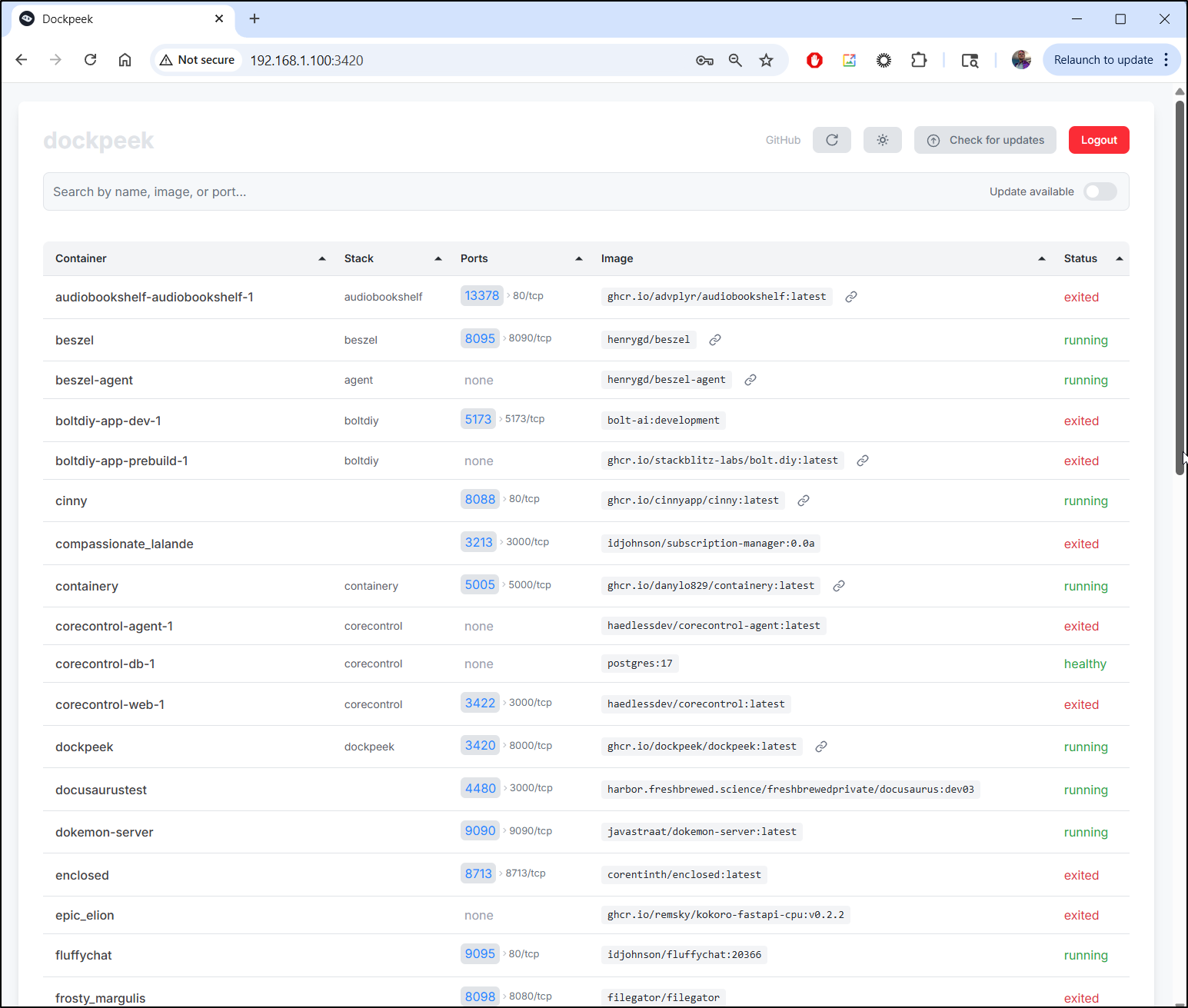Image resolution: width=1188 pixels, height=1008 pixels.
Task: Click the Not secure site info chip
Action: point(197,60)
